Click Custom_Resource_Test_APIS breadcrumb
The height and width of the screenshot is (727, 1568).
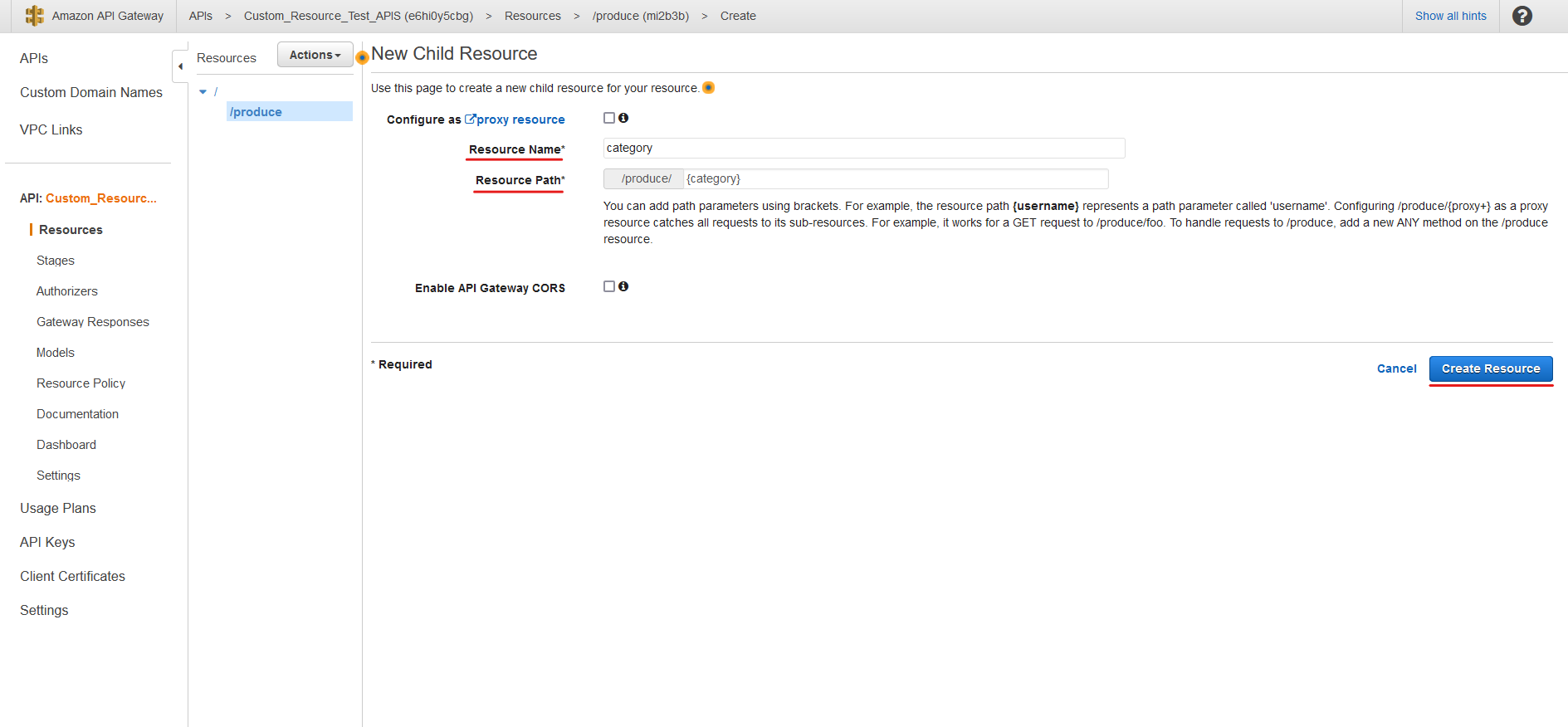(359, 16)
